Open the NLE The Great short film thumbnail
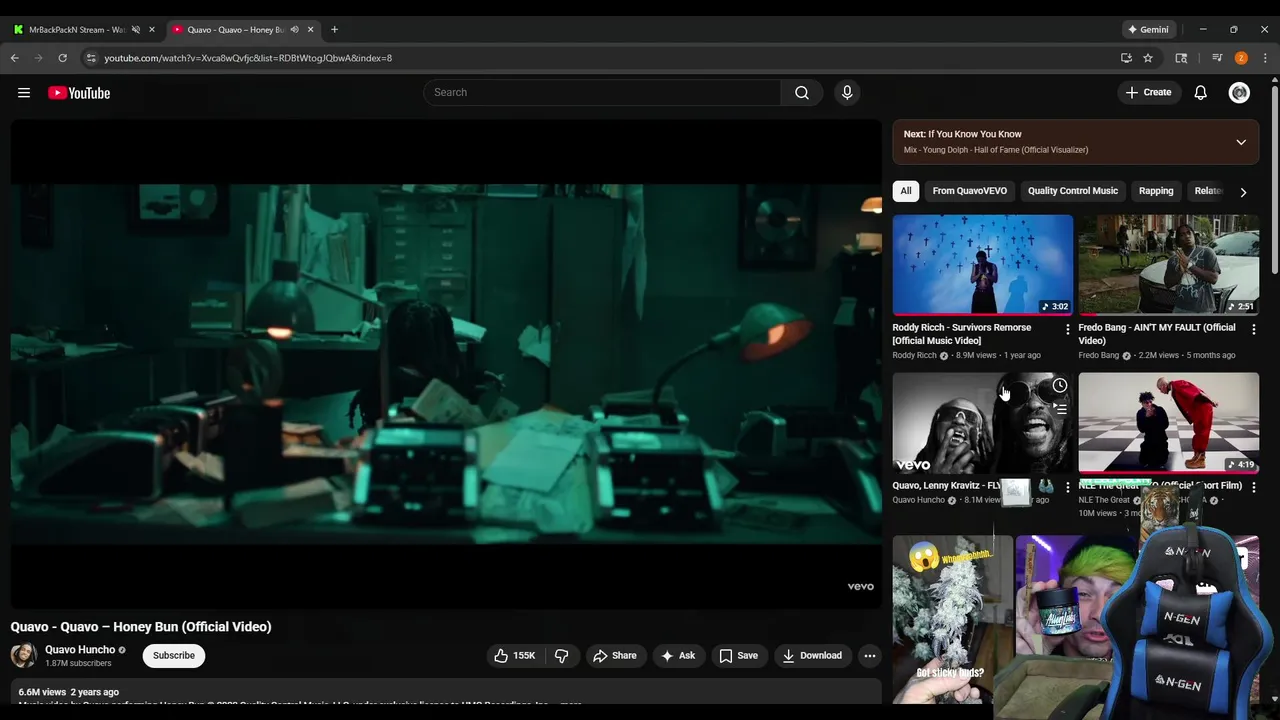Viewport: 1280px width, 720px height. click(x=1169, y=423)
